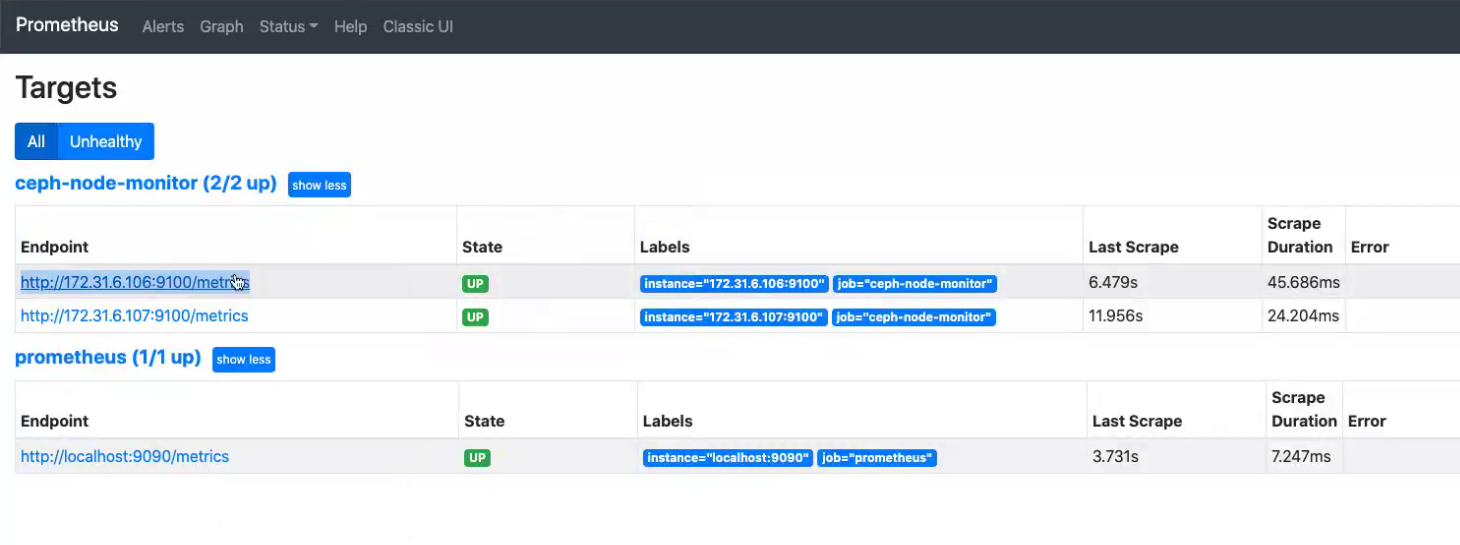Collapse ceph-node-monitor with show less

pyautogui.click(x=319, y=185)
